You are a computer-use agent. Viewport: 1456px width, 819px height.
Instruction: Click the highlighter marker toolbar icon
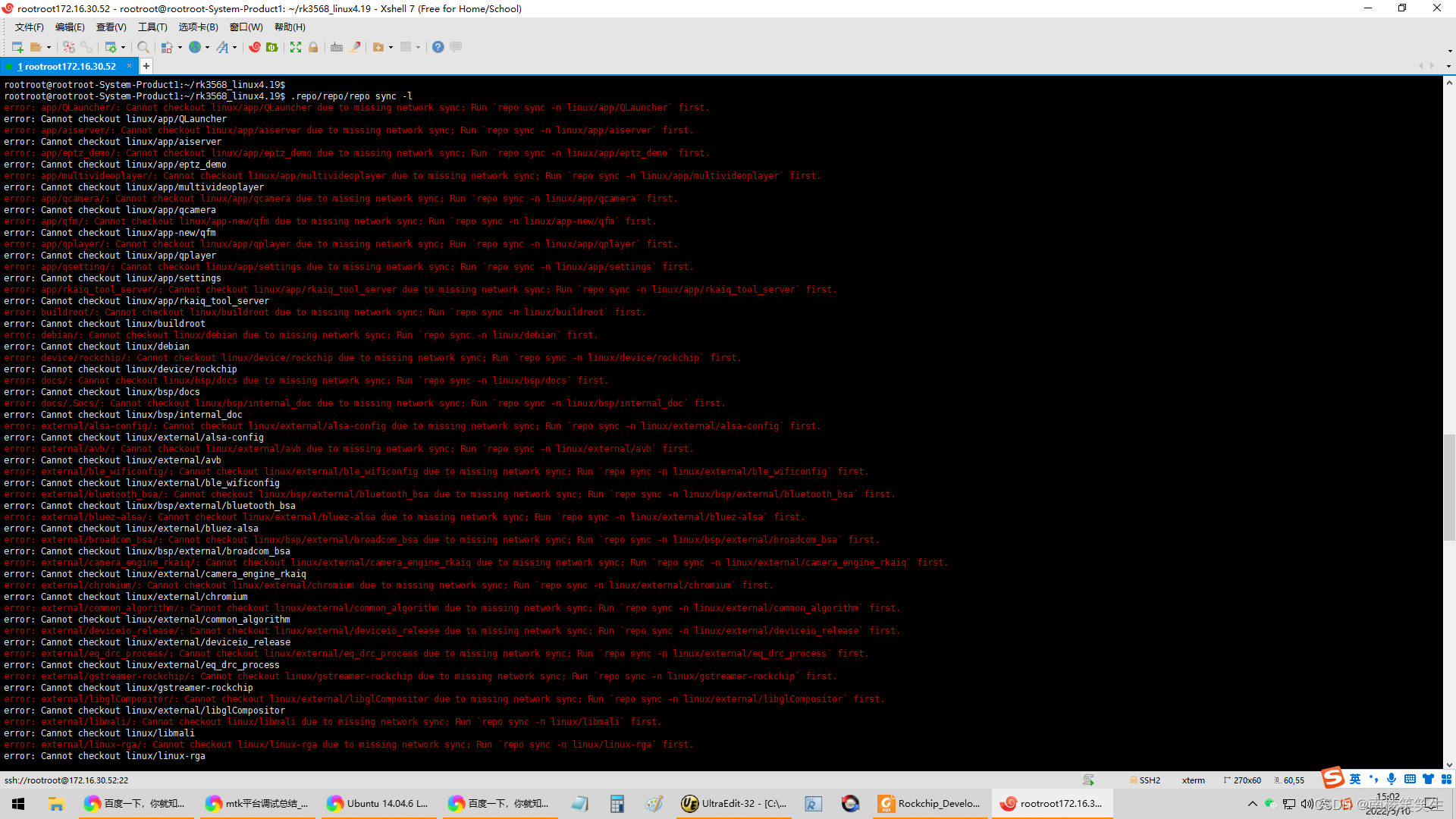coord(355,47)
